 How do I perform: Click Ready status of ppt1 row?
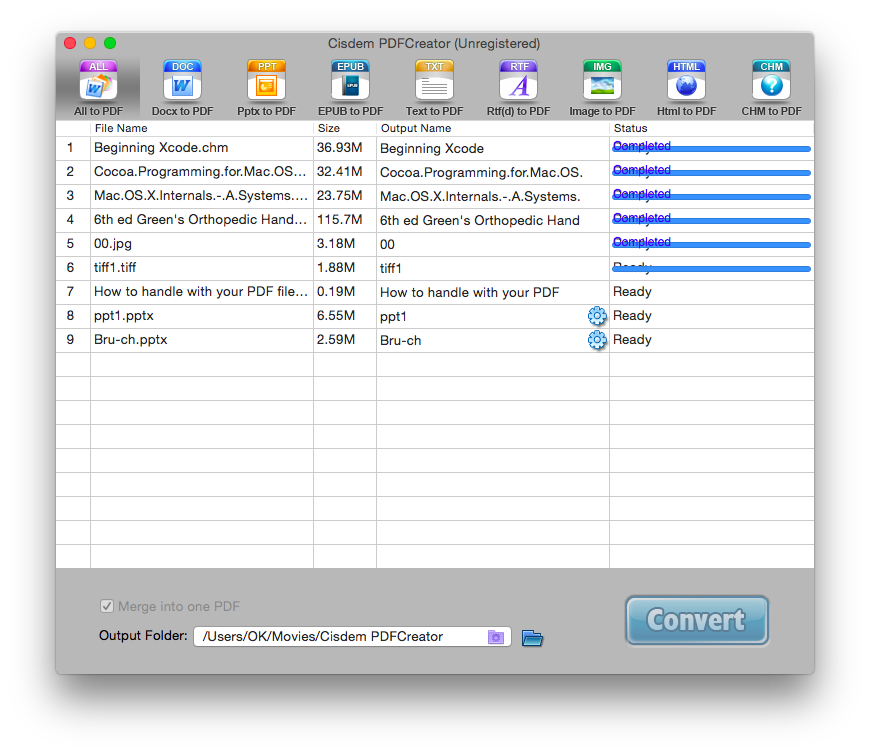pyautogui.click(x=632, y=316)
